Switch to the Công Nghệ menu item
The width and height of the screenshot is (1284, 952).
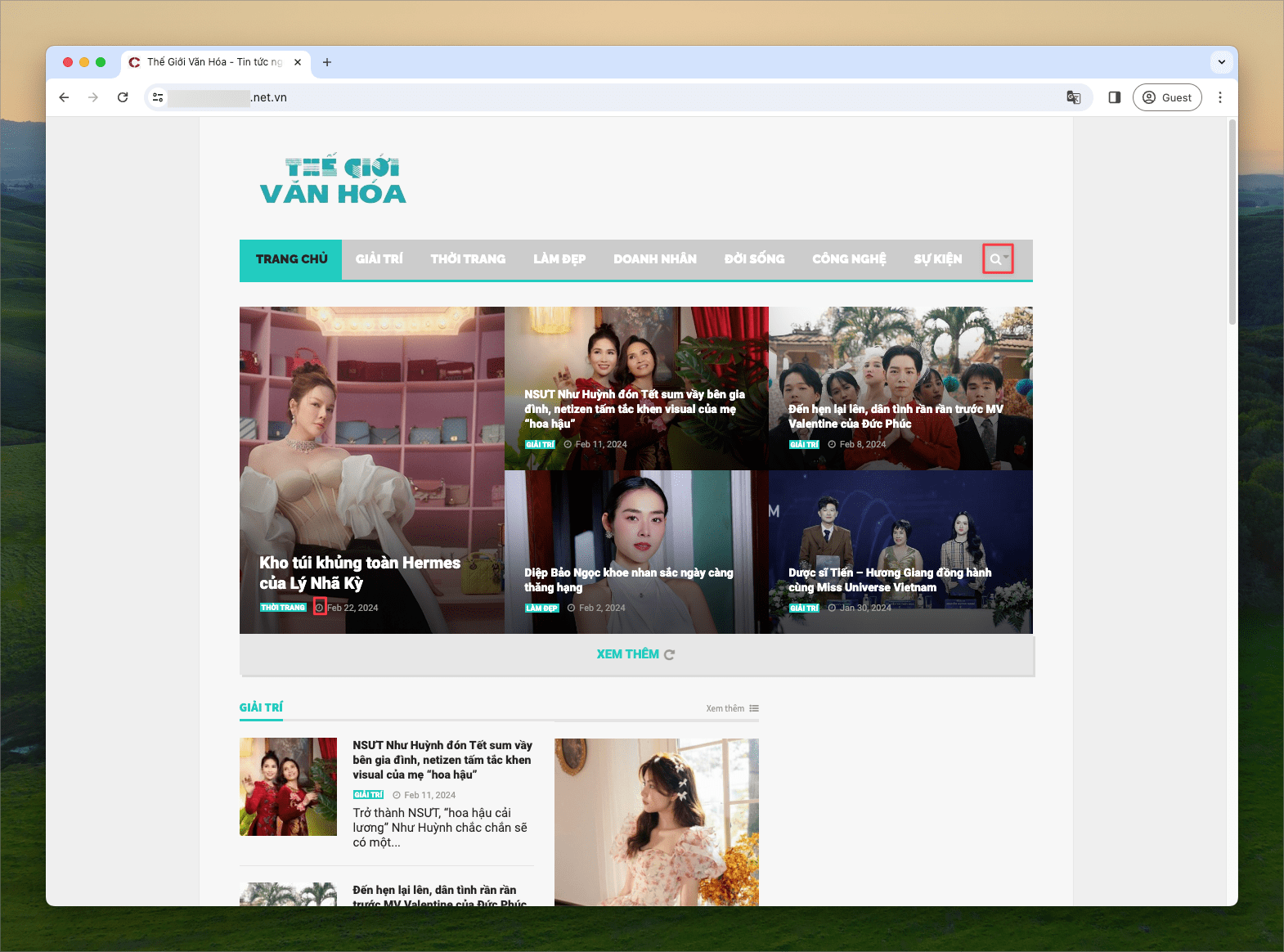point(849,259)
